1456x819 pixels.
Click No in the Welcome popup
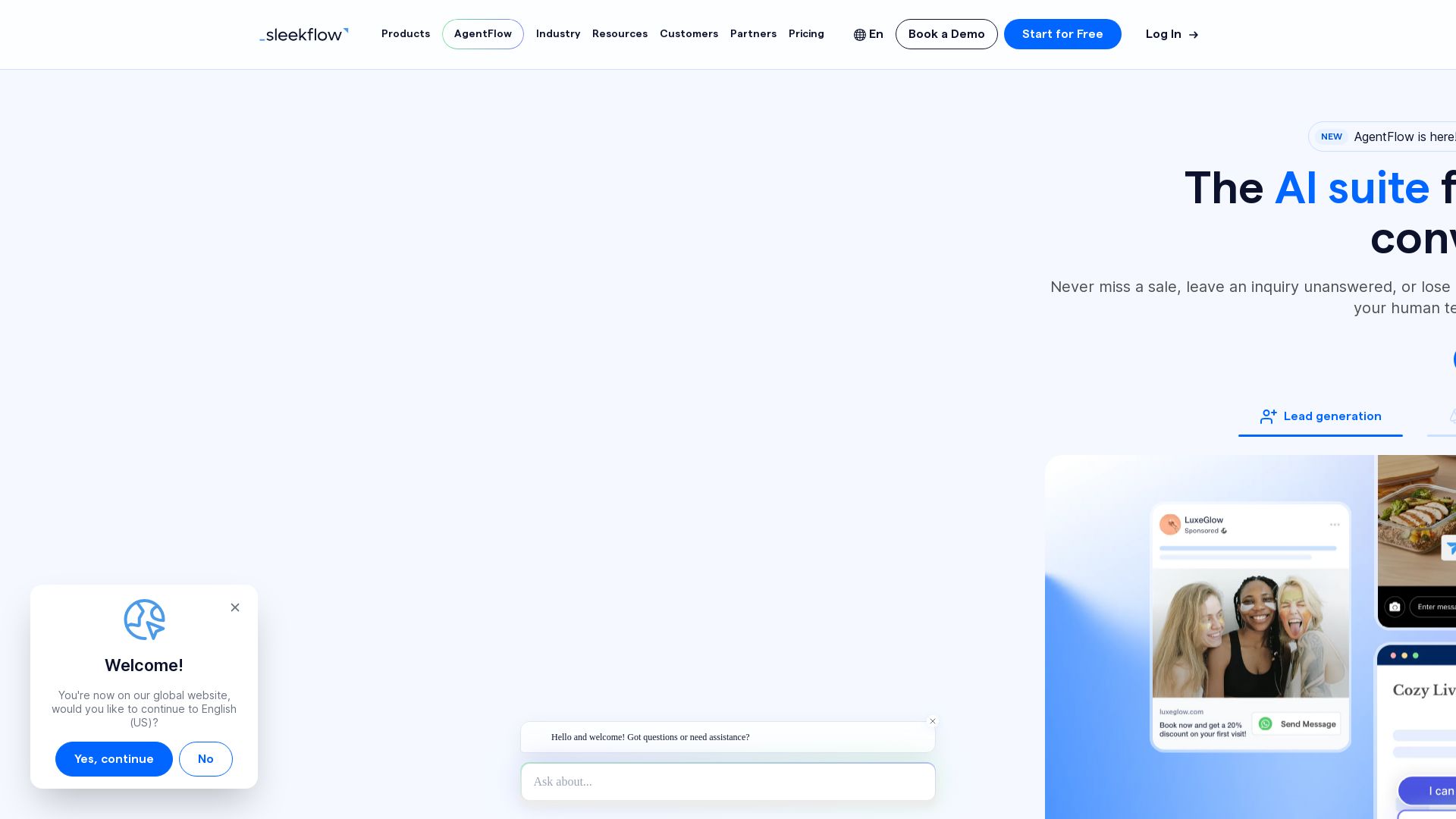206,759
